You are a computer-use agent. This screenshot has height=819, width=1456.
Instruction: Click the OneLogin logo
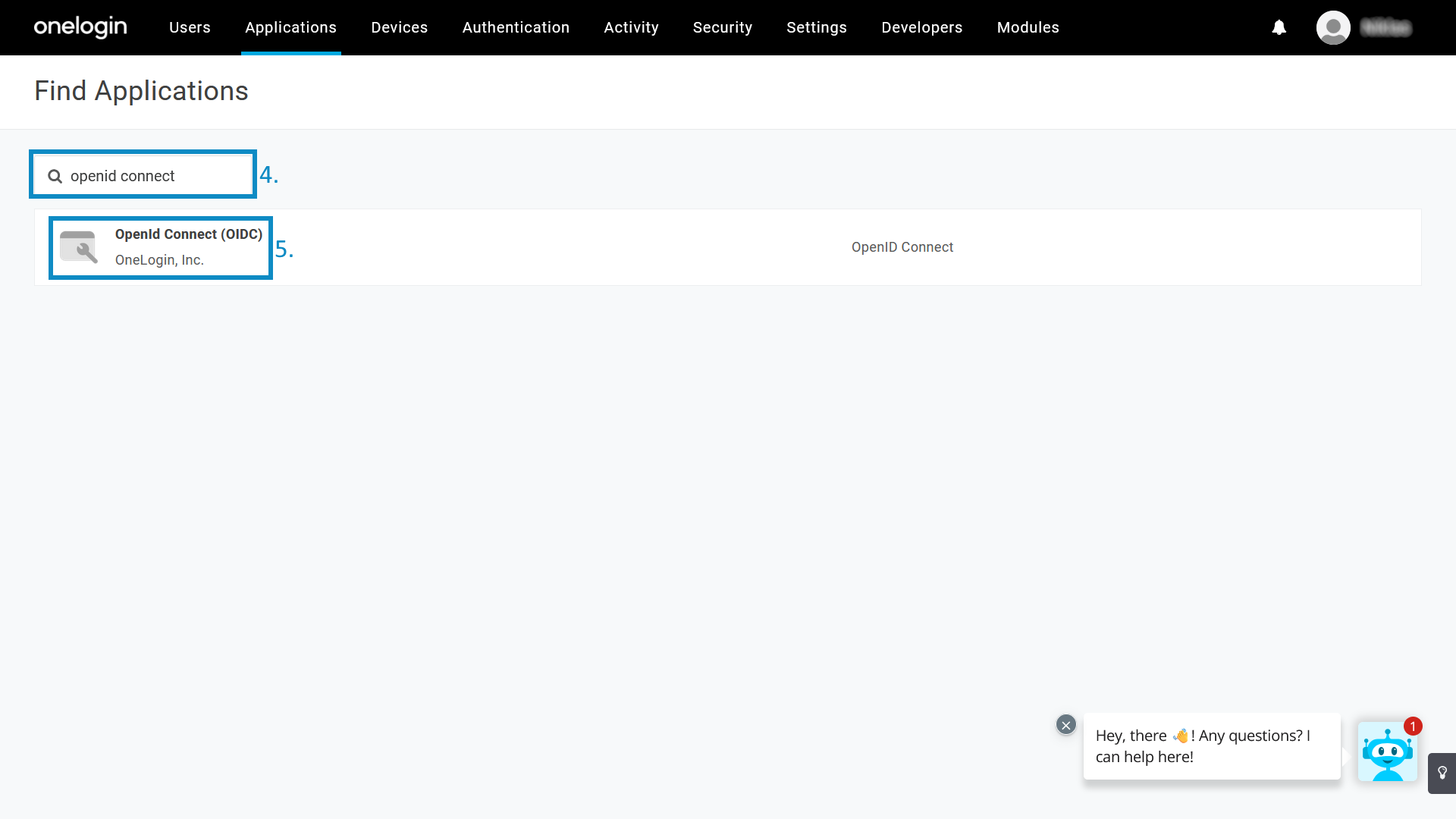coord(80,27)
